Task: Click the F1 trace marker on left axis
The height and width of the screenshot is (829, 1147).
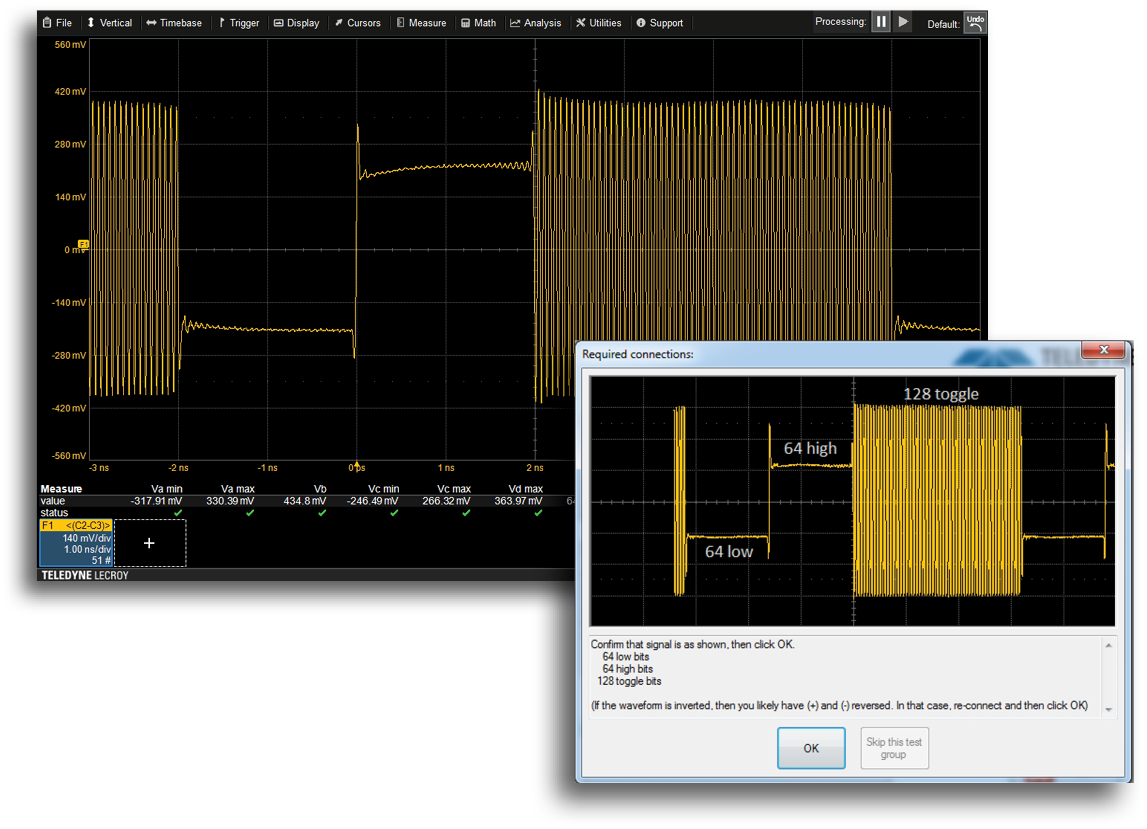Action: pos(83,244)
